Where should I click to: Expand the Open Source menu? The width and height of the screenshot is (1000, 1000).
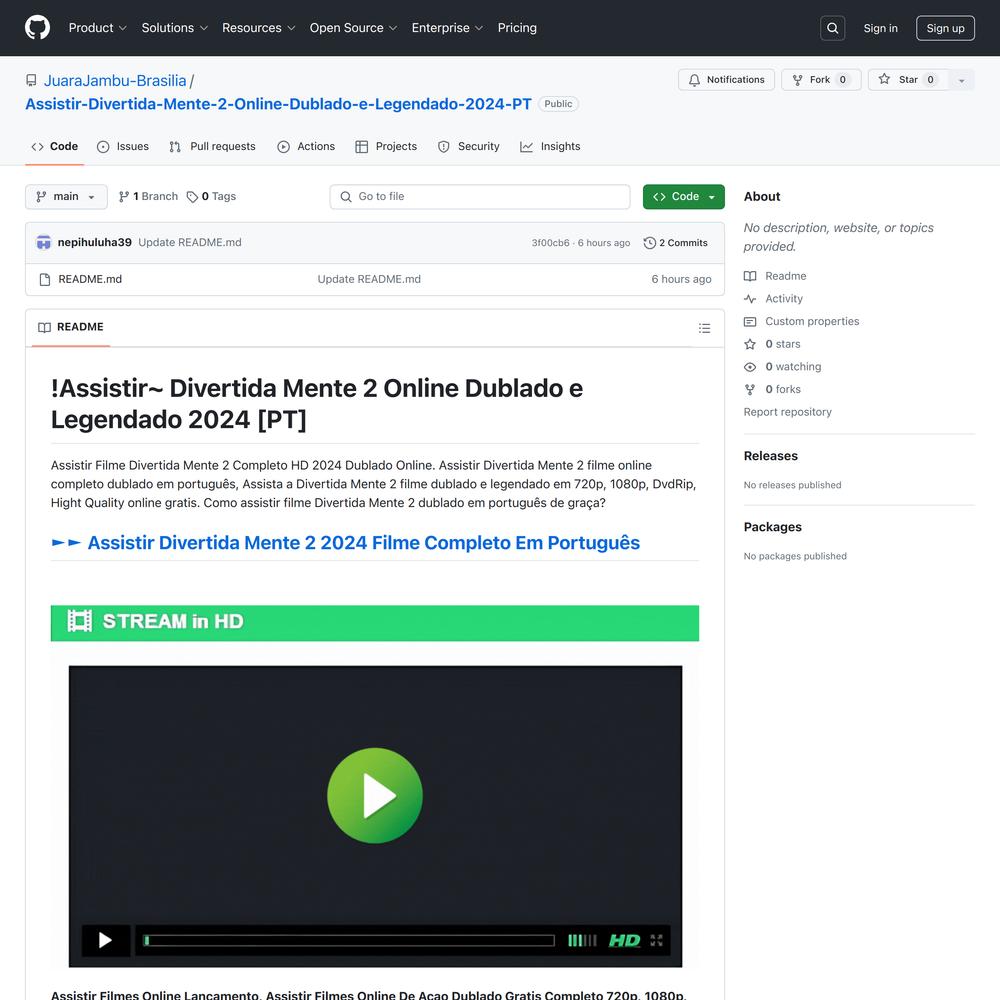pyautogui.click(x=353, y=28)
